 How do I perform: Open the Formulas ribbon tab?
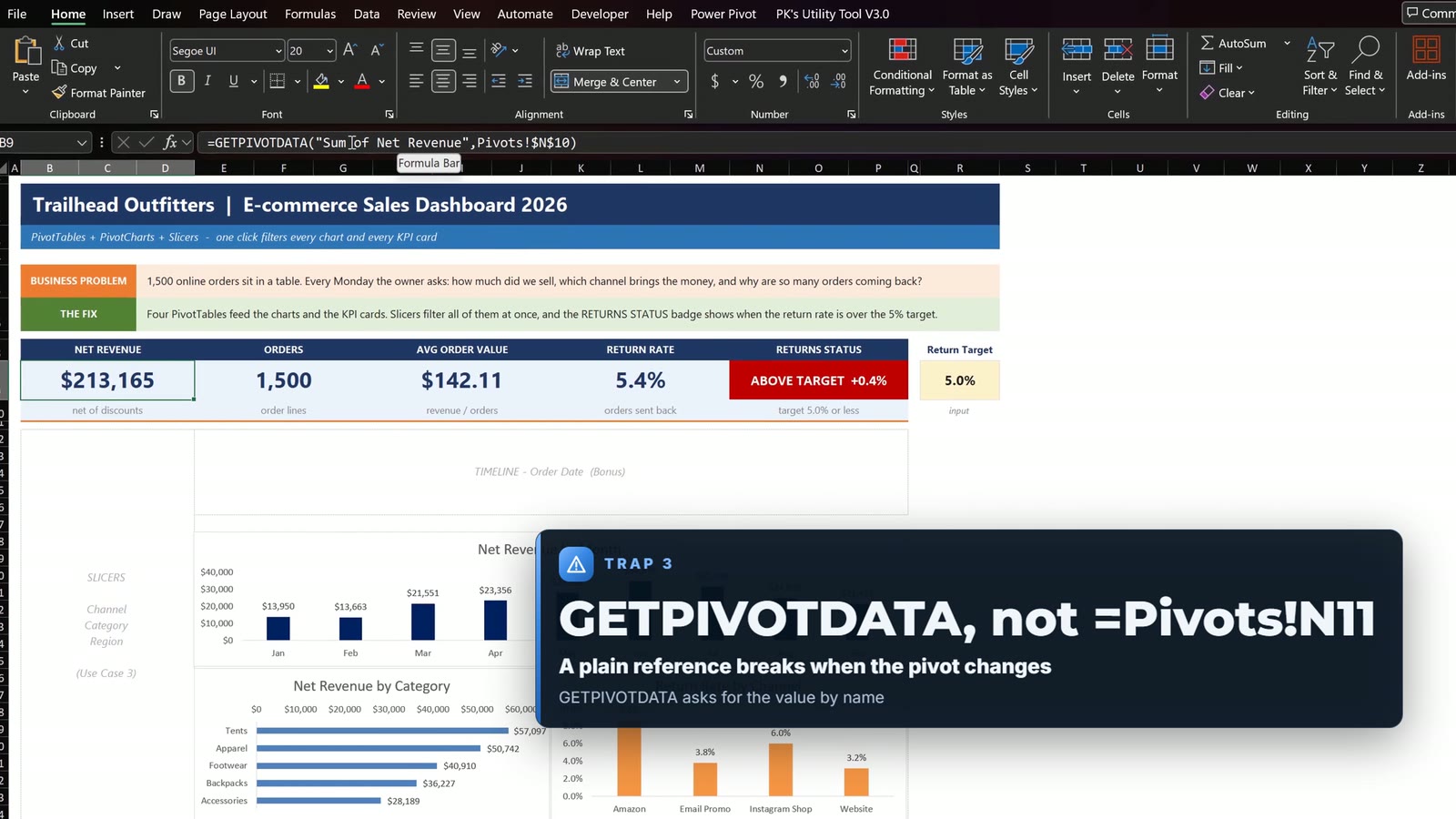point(310,14)
